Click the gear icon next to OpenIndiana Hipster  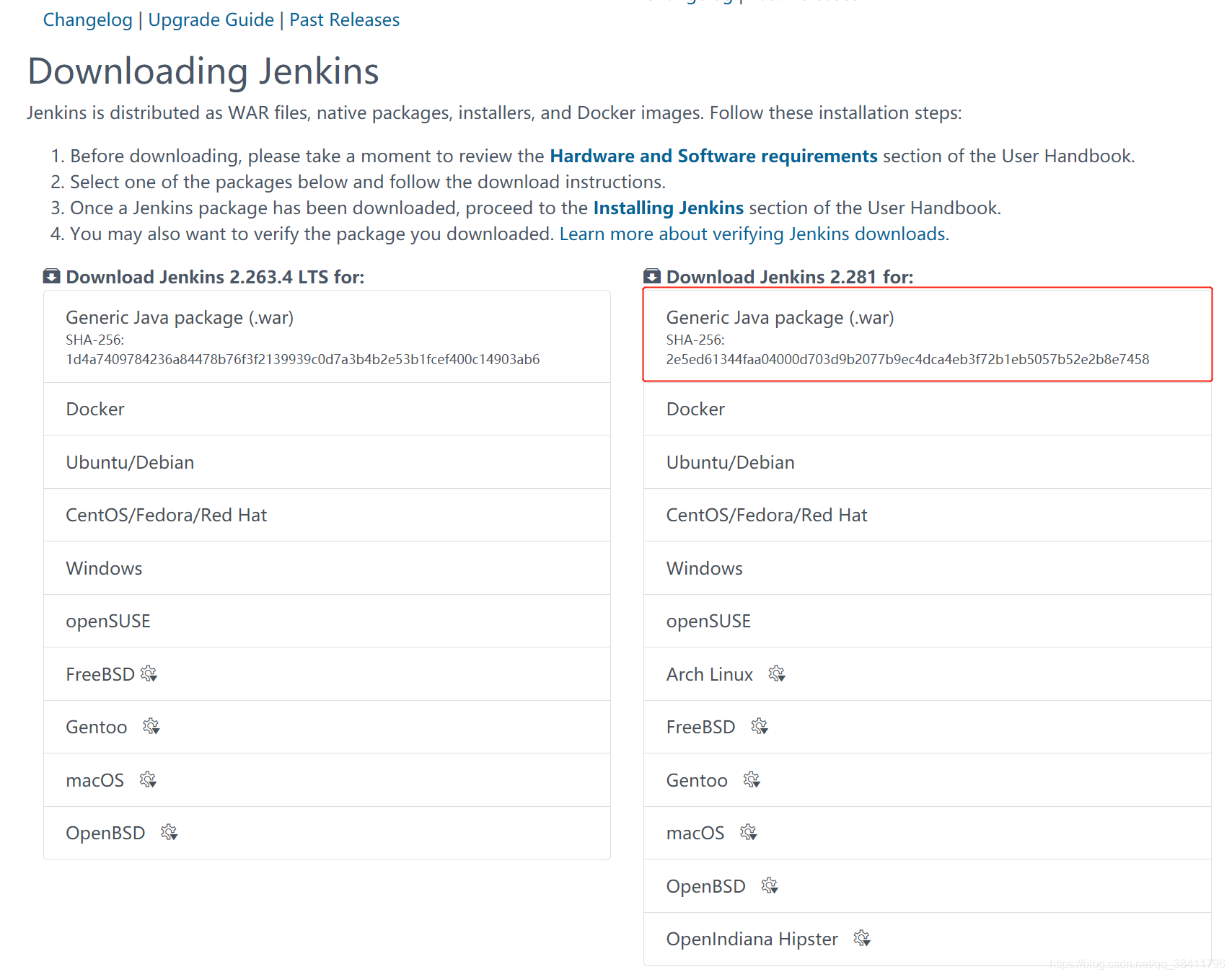point(863,939)
